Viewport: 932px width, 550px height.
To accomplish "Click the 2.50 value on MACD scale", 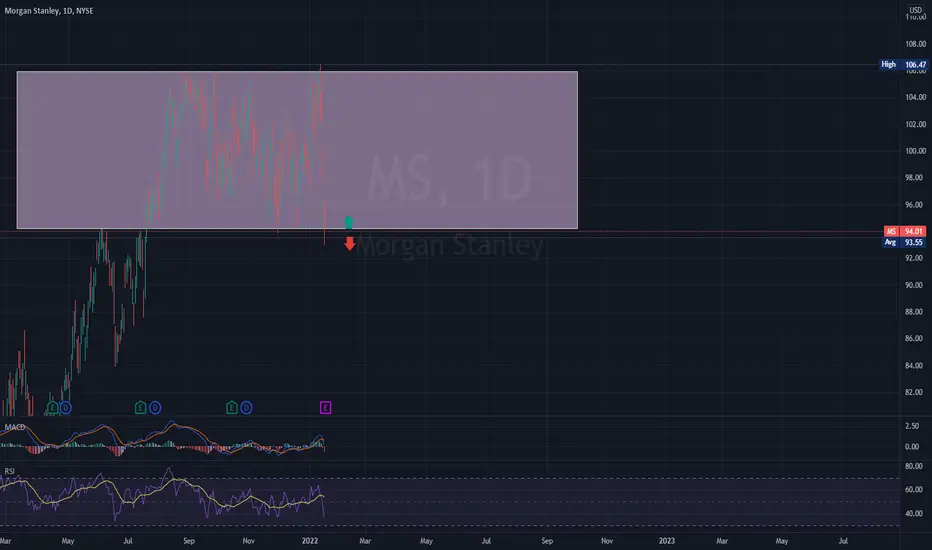I will [x=912, y=426].
